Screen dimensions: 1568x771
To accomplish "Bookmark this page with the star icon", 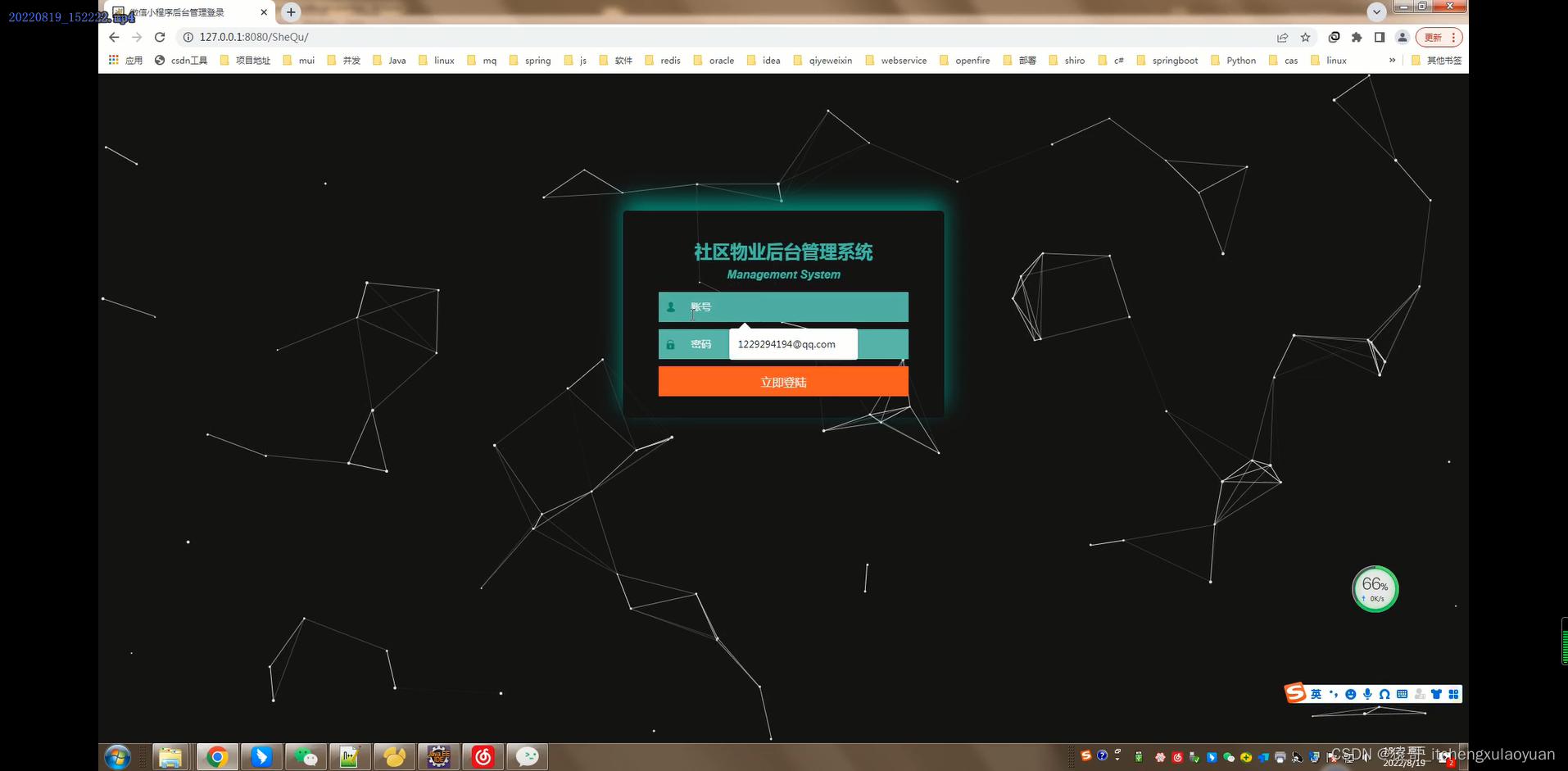I will click(x=1305, y=37).
